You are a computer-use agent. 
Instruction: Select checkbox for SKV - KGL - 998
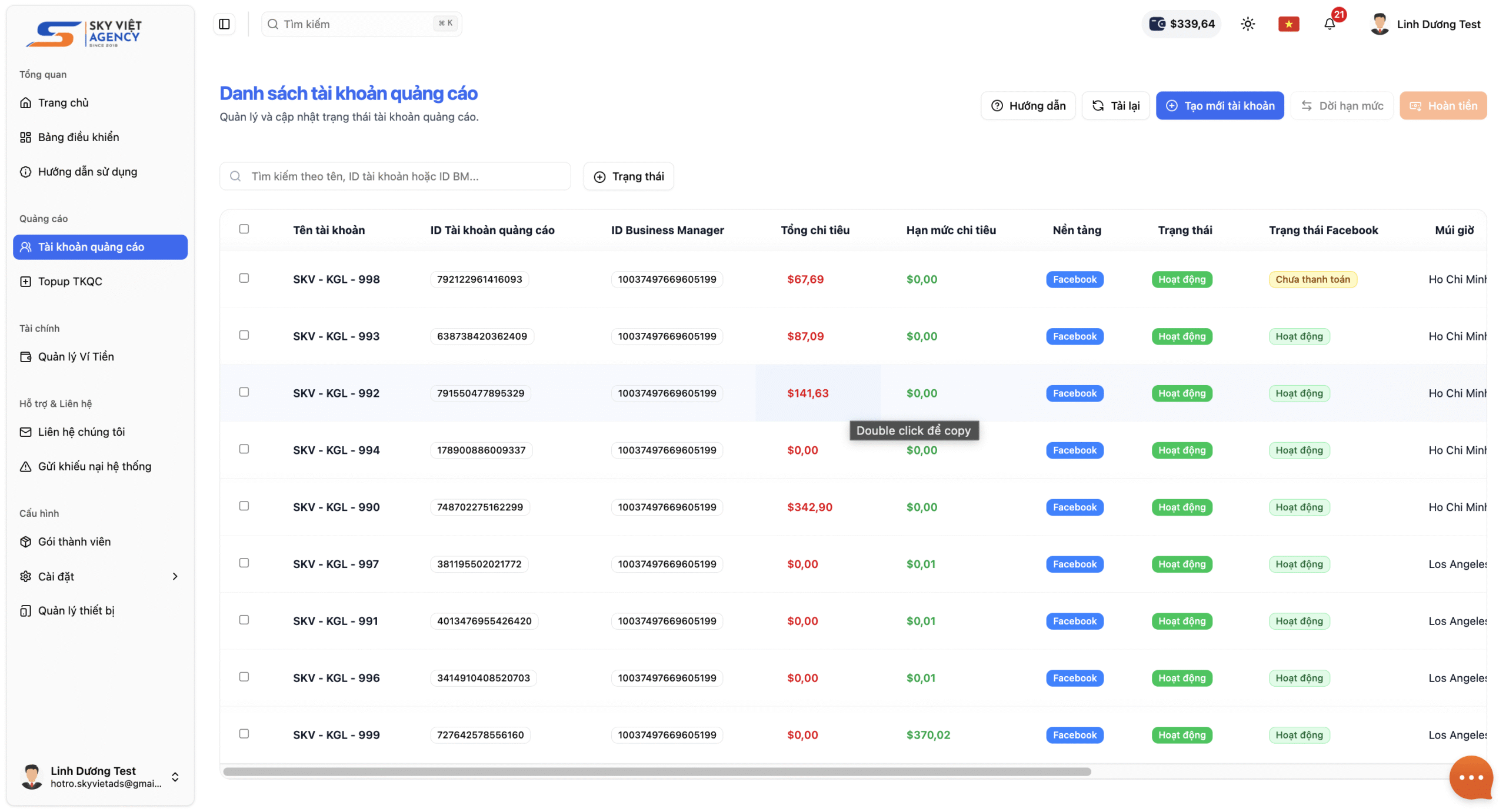244,278
